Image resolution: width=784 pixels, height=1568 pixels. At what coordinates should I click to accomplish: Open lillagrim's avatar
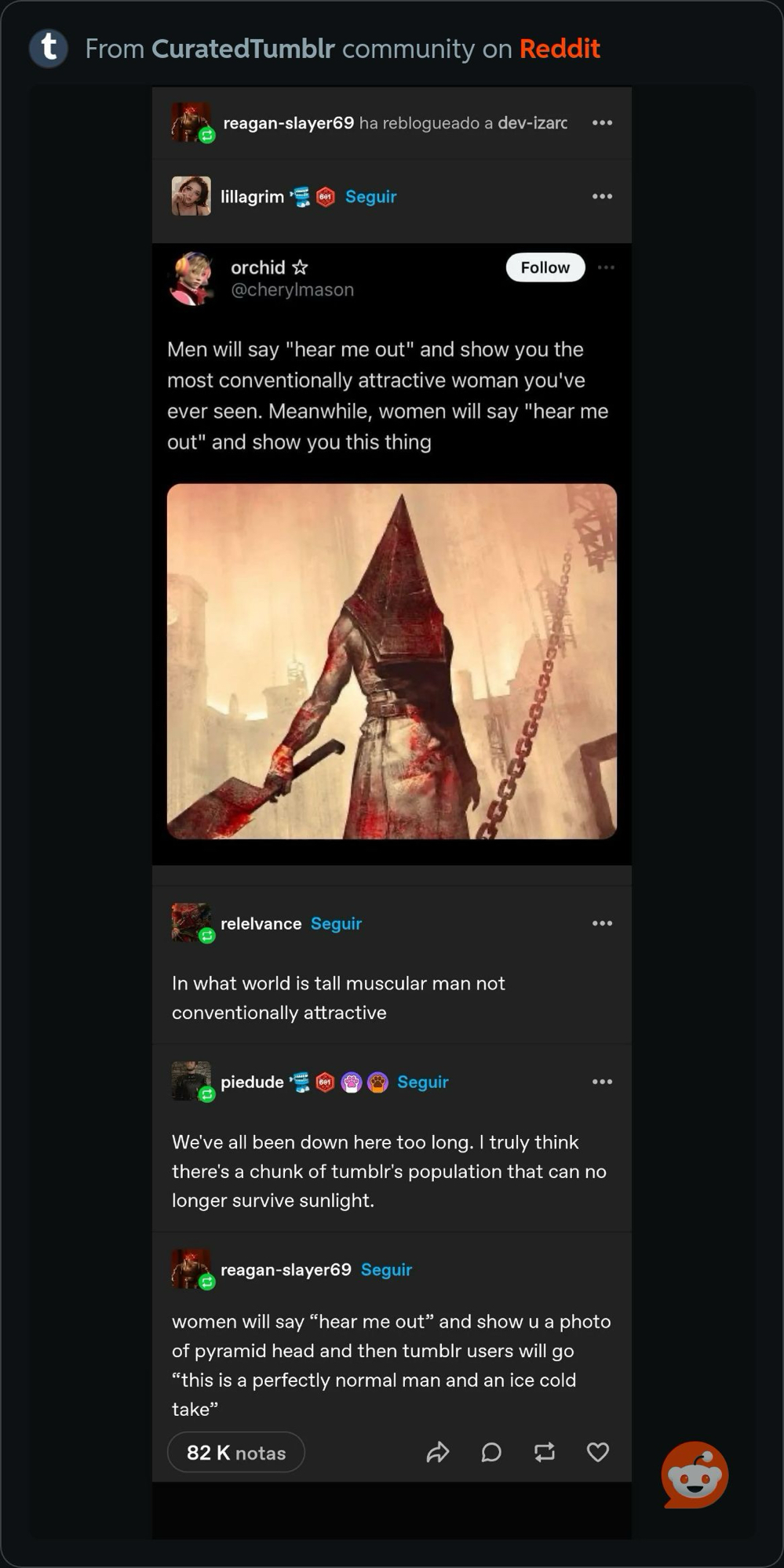[191, 196]
